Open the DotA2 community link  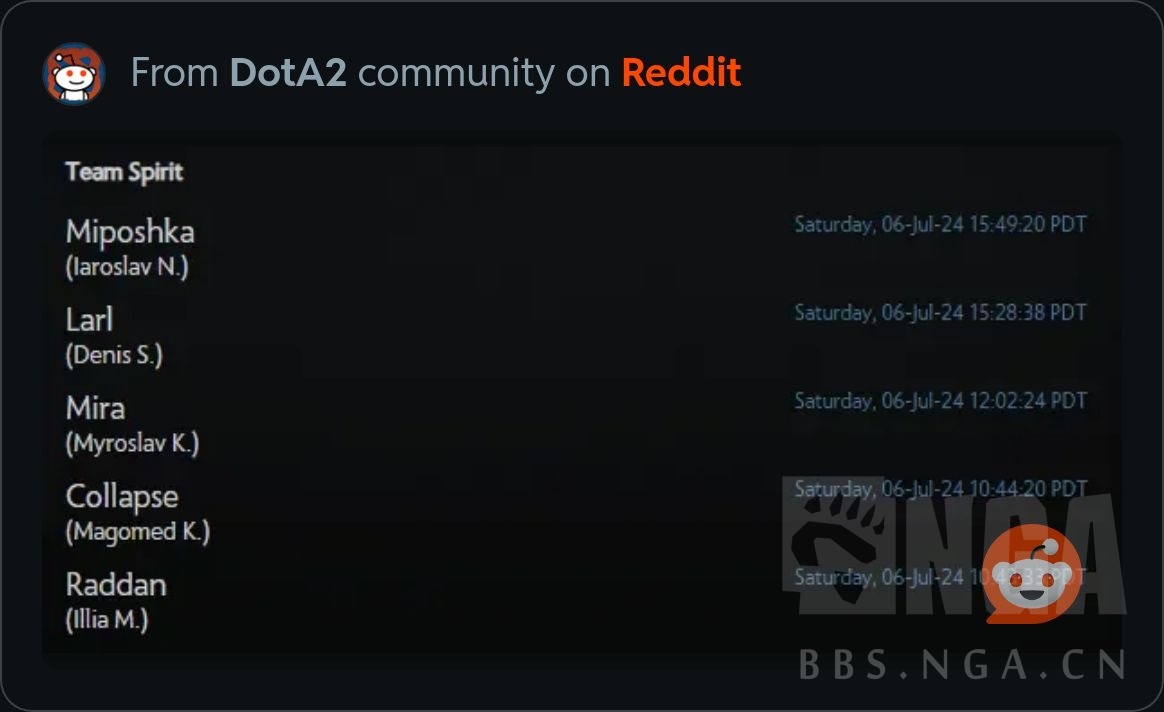[x=288, y=73]
